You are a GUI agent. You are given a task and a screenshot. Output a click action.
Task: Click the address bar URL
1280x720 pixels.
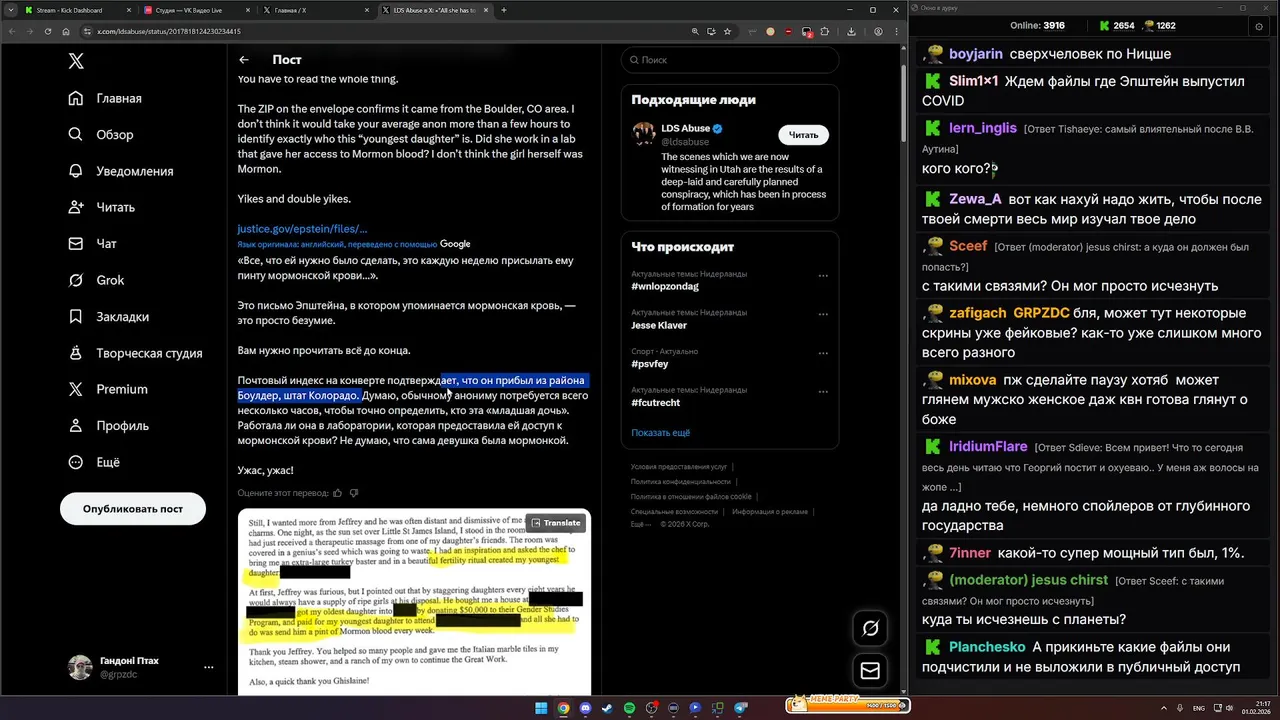168,31
